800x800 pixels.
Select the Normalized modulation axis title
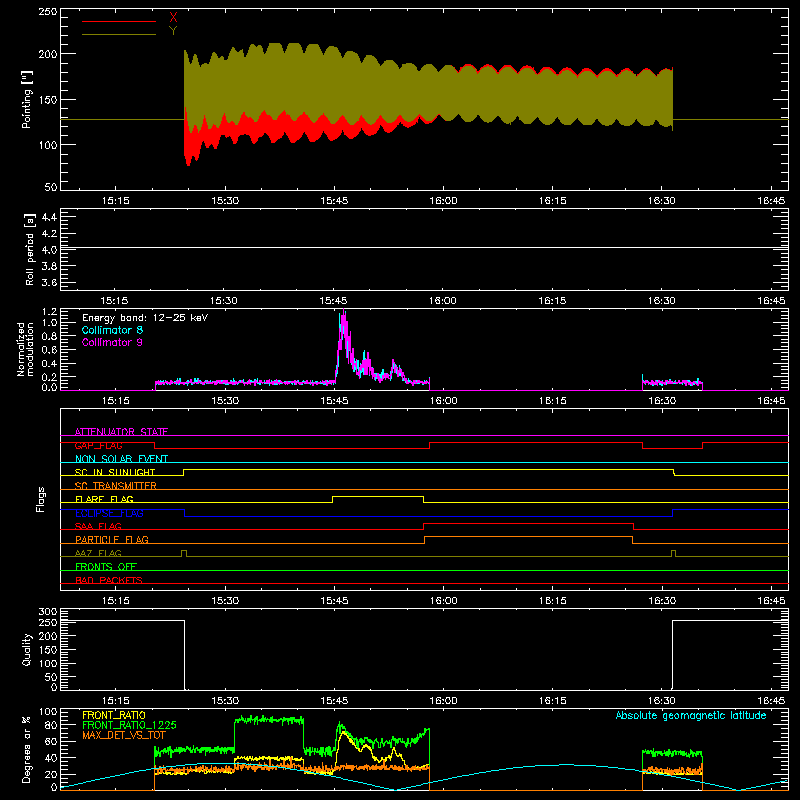click(25, 349)
